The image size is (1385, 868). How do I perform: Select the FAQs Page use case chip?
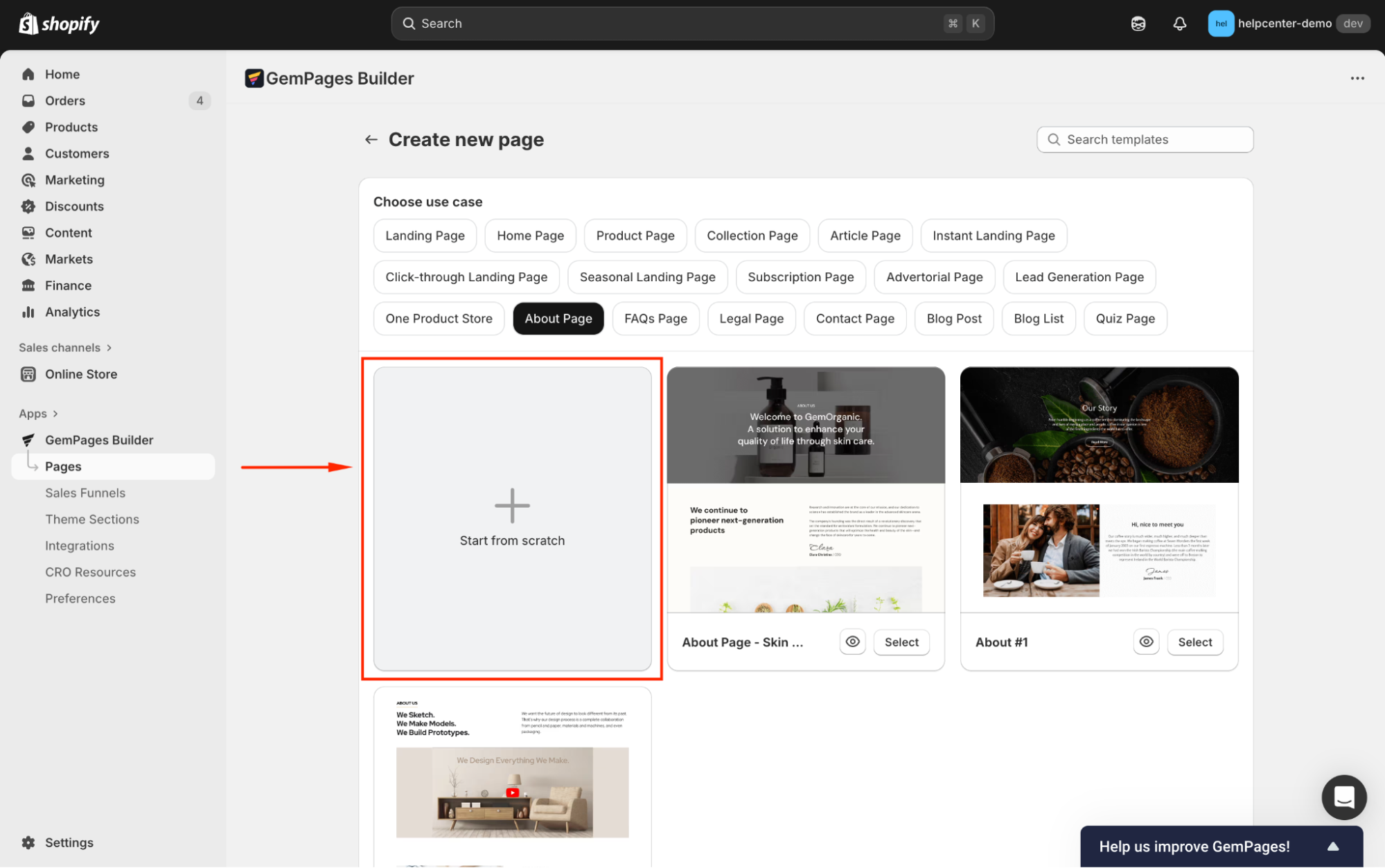pyautogui.click(x=655, y=319)
